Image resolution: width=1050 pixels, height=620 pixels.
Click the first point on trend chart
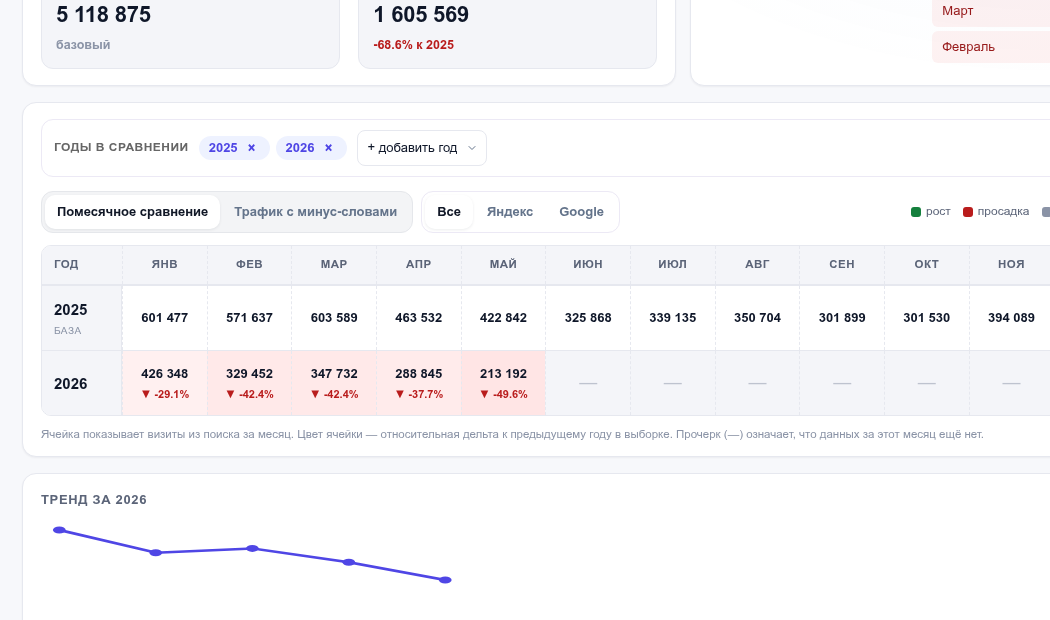[59, 530]
